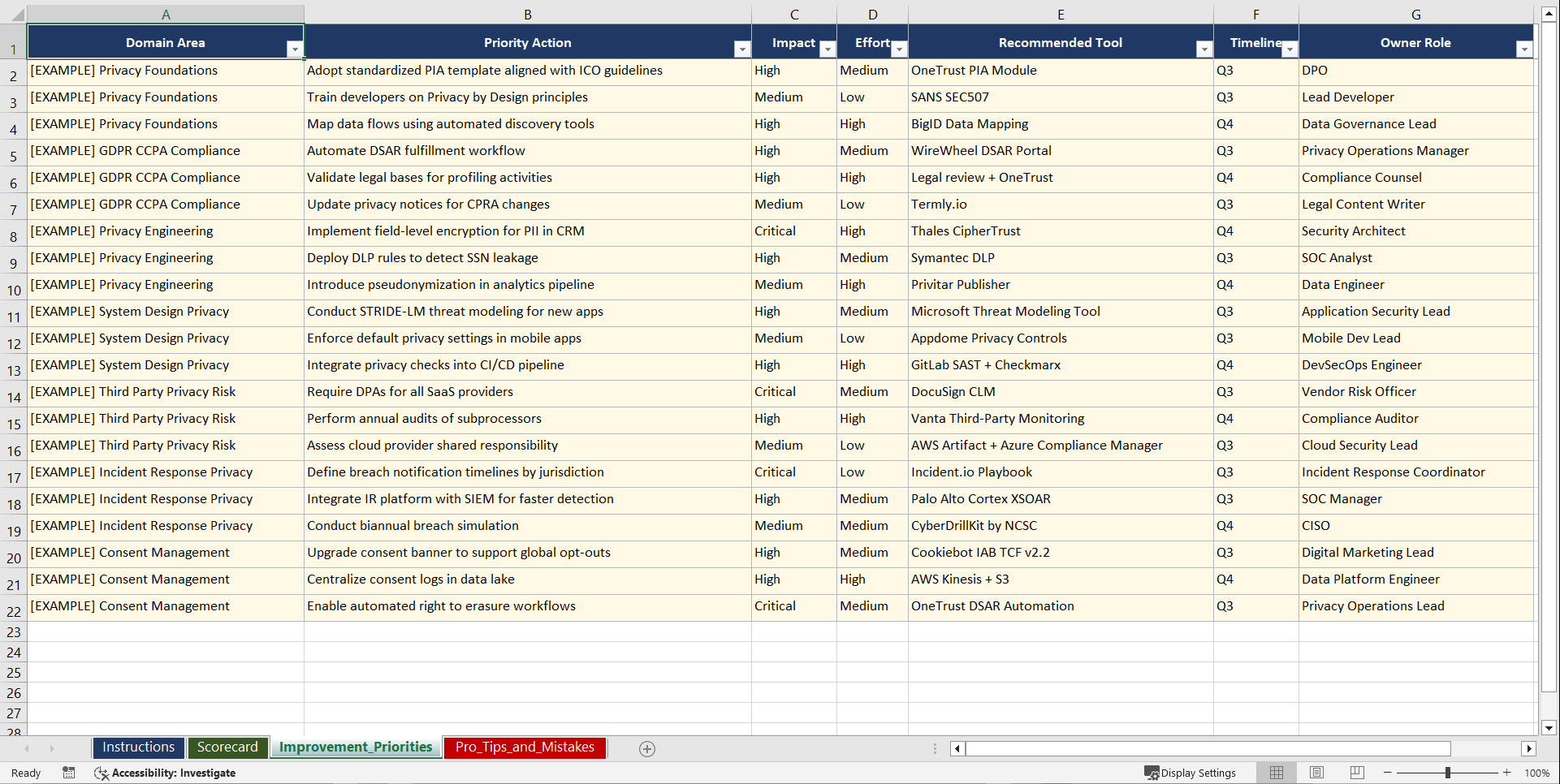Viewport: 1560px width, 784px height.
Task: Click the Accessibility Investigate icon
Action: (x=102, y=773)
